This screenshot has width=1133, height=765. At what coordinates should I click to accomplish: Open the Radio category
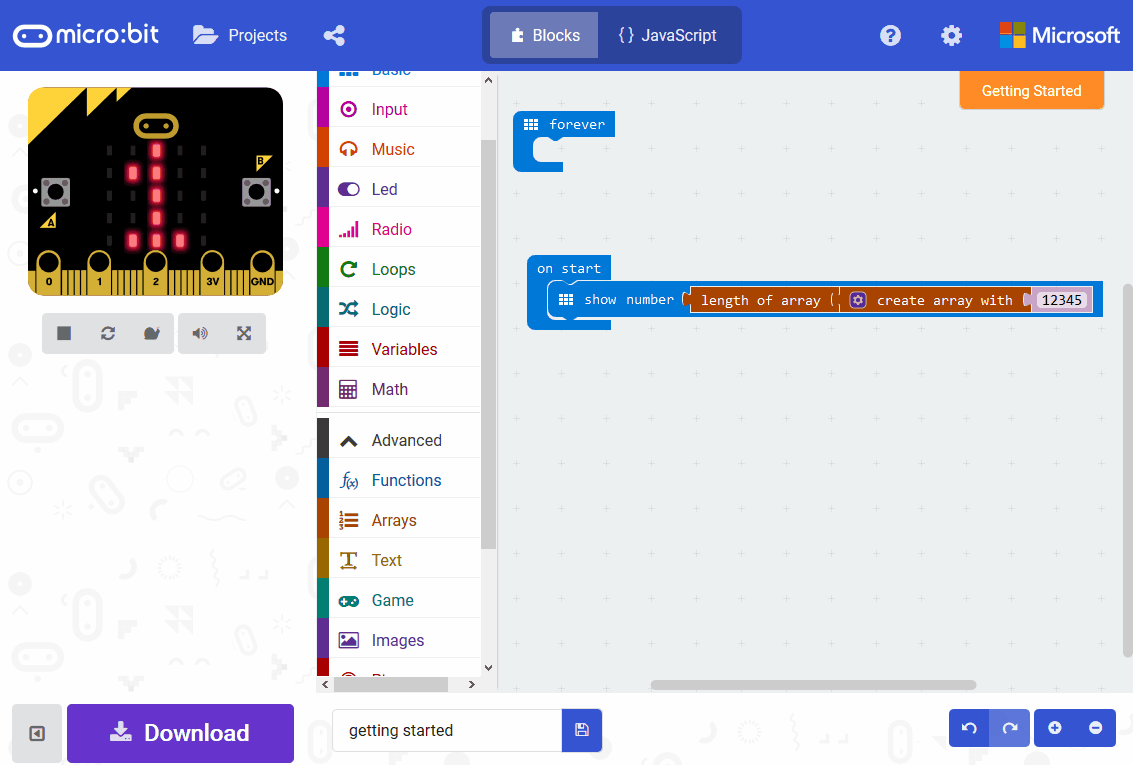coord(399,229)
